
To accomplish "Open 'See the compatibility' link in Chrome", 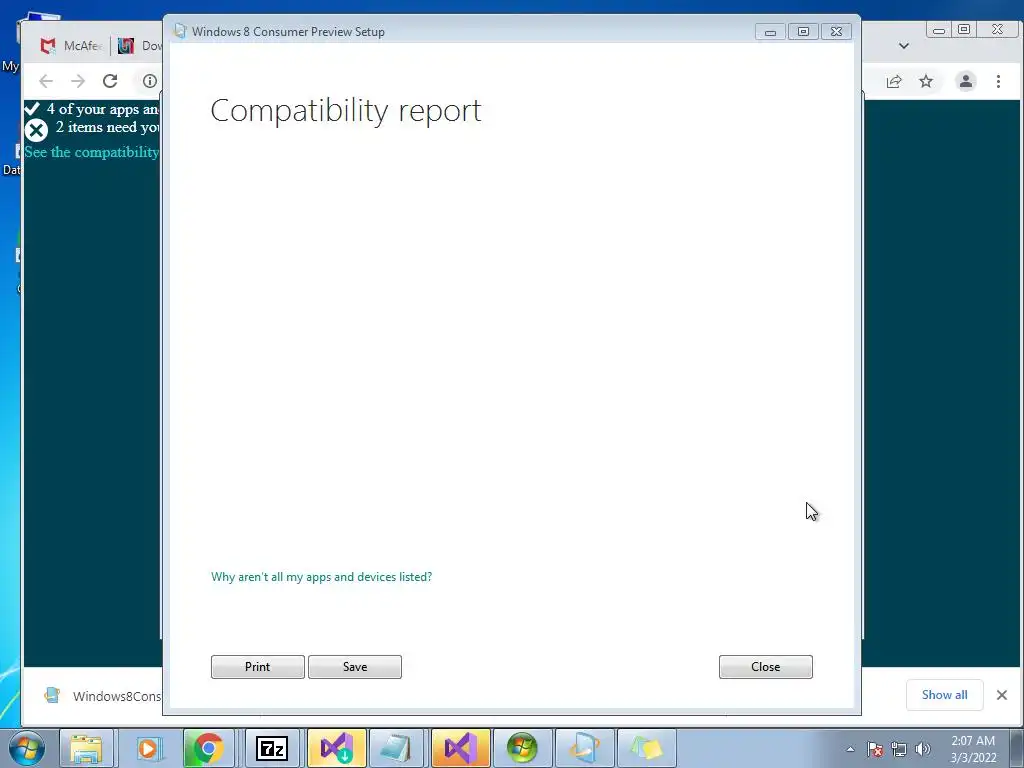I will coord(91,152).
